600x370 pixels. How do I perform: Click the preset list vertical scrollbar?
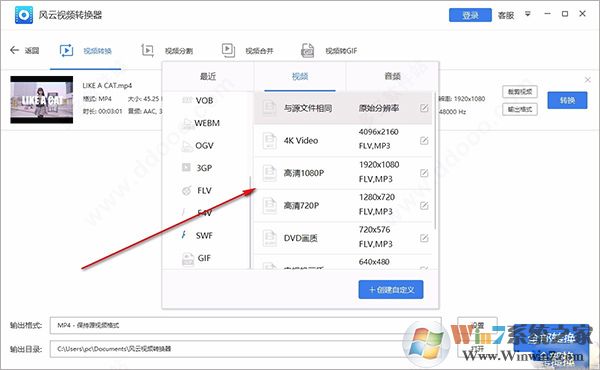[x=435, y=161]
